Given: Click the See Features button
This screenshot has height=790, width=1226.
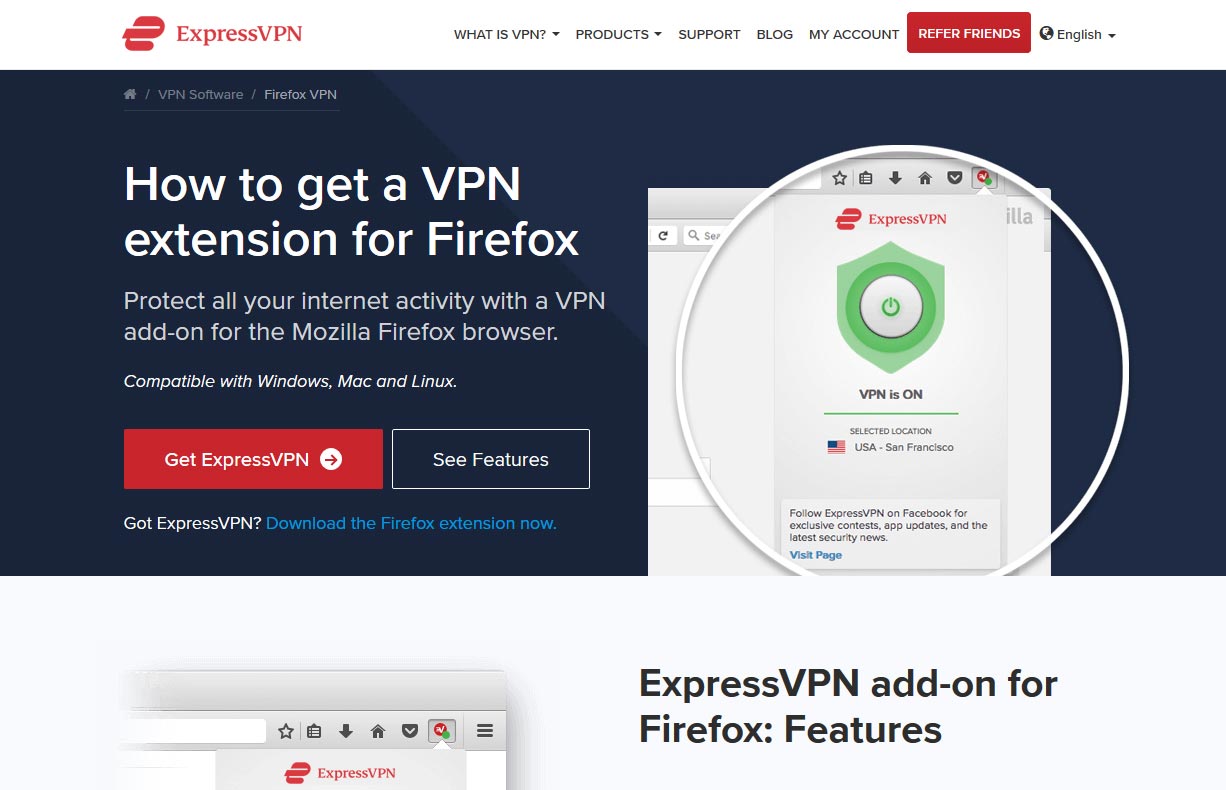Looking at the screenshot, I should (x=491, y=459).
